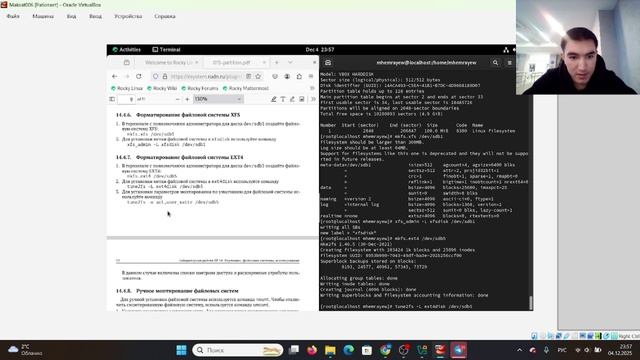Switch to the partition pdf tab
Image resolution: width=640 pixels, height=360 pixels.
(231, 62)
